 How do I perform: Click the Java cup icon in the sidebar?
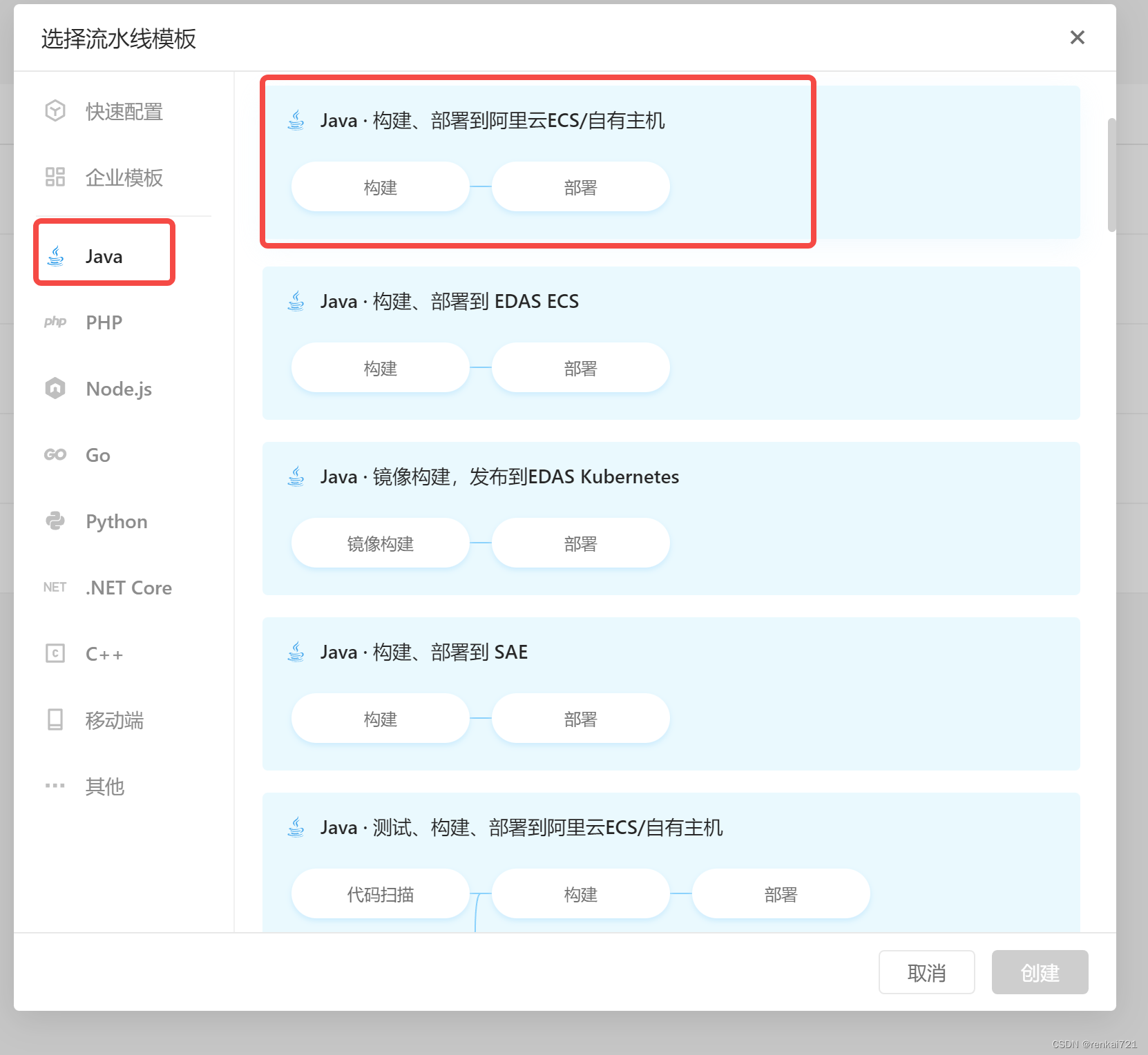click(55, 256)
